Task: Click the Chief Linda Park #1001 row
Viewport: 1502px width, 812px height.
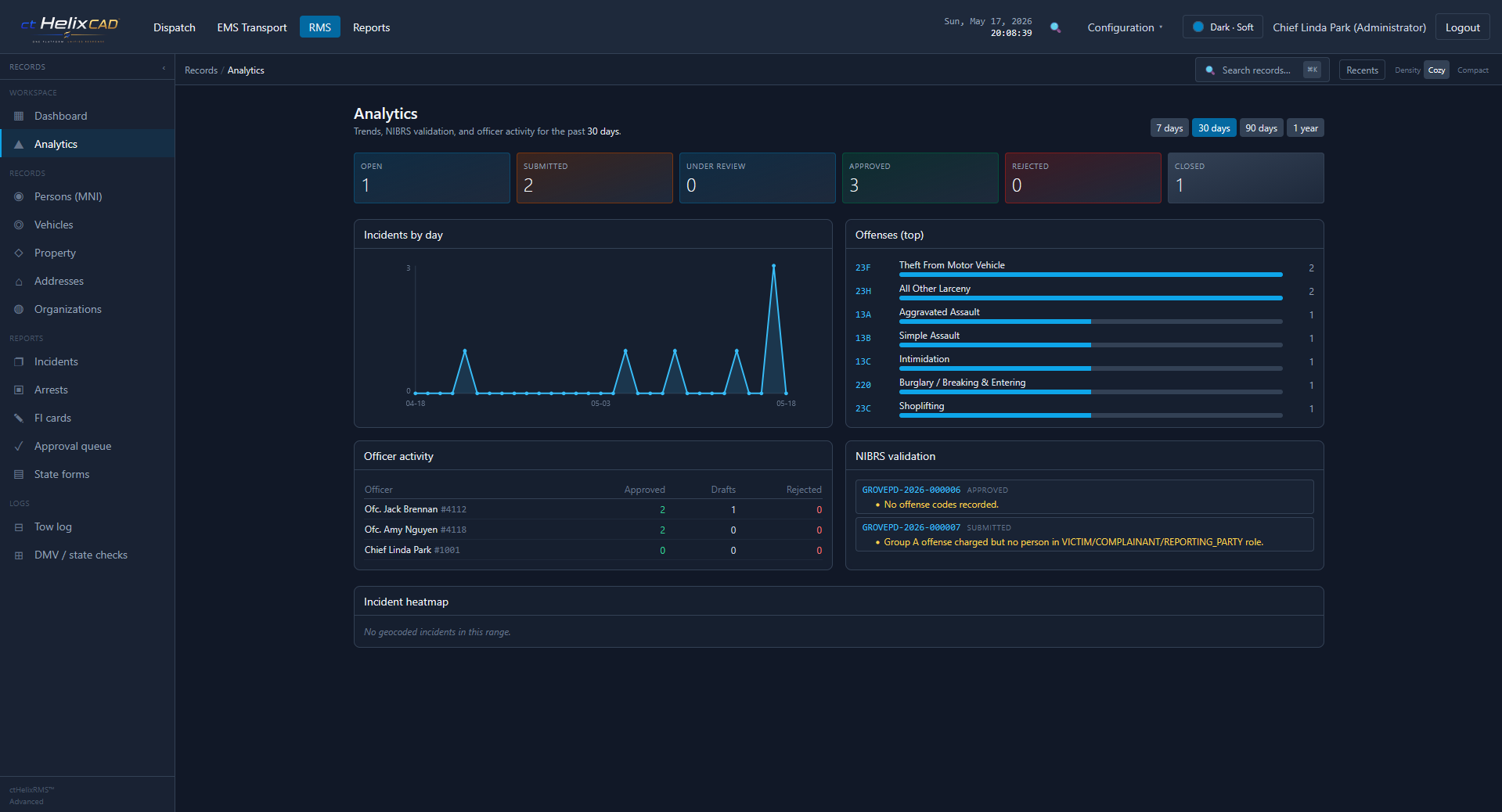Action: click(x=593, y=550)
